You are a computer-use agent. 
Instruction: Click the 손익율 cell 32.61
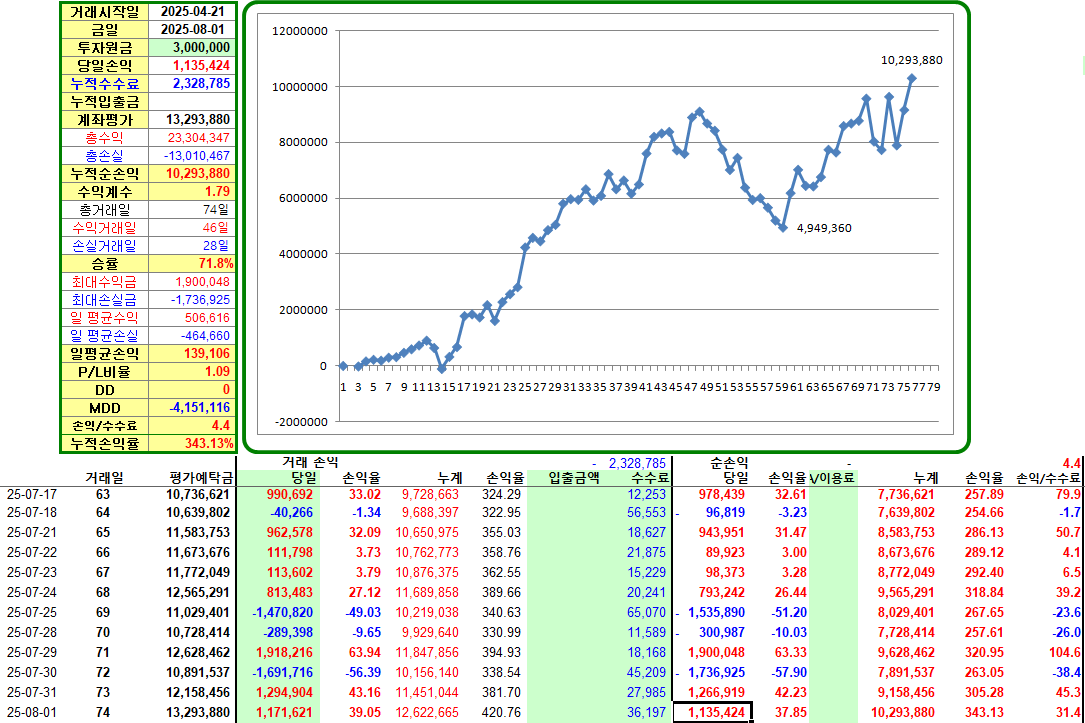pyautogui.click(x=790, y=494)
